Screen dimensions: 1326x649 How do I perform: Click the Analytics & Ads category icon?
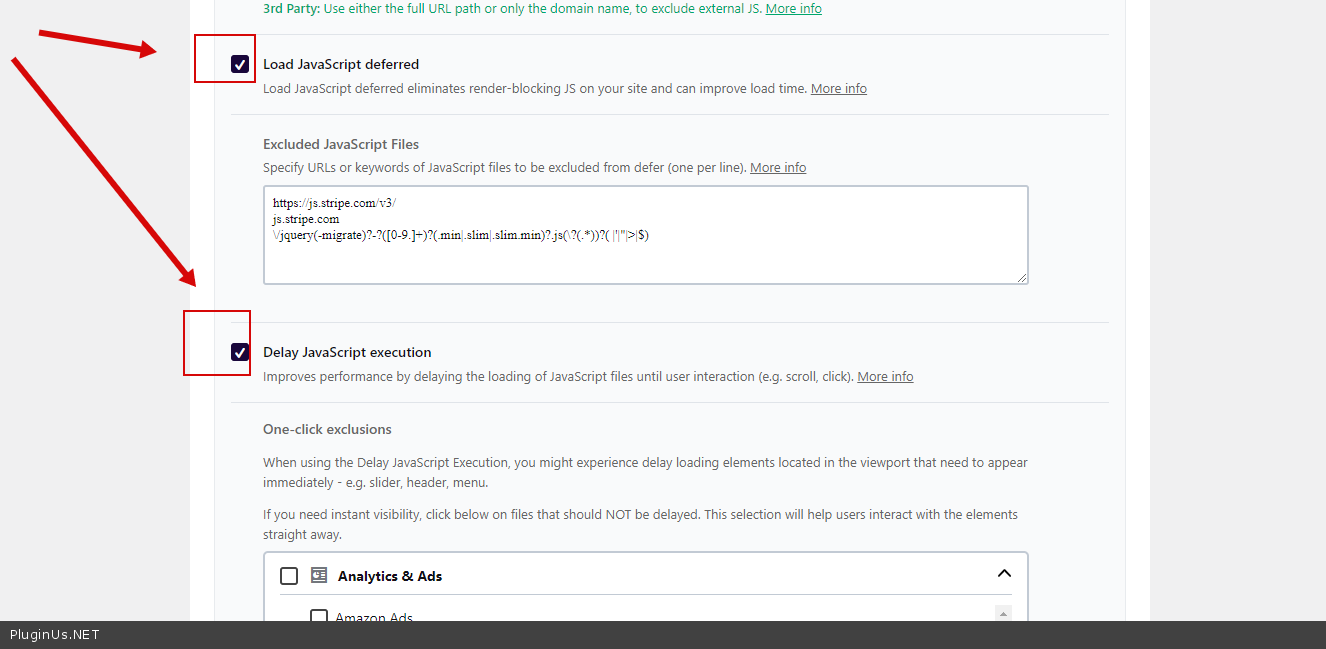[319, 575]
